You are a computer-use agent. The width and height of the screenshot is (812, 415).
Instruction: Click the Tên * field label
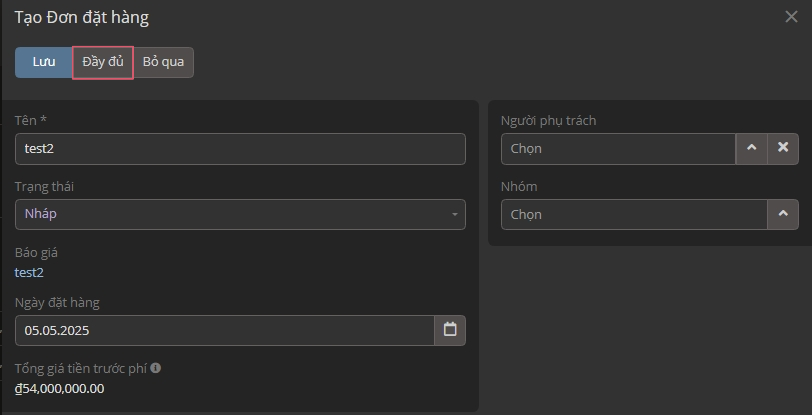pos(31,120)
